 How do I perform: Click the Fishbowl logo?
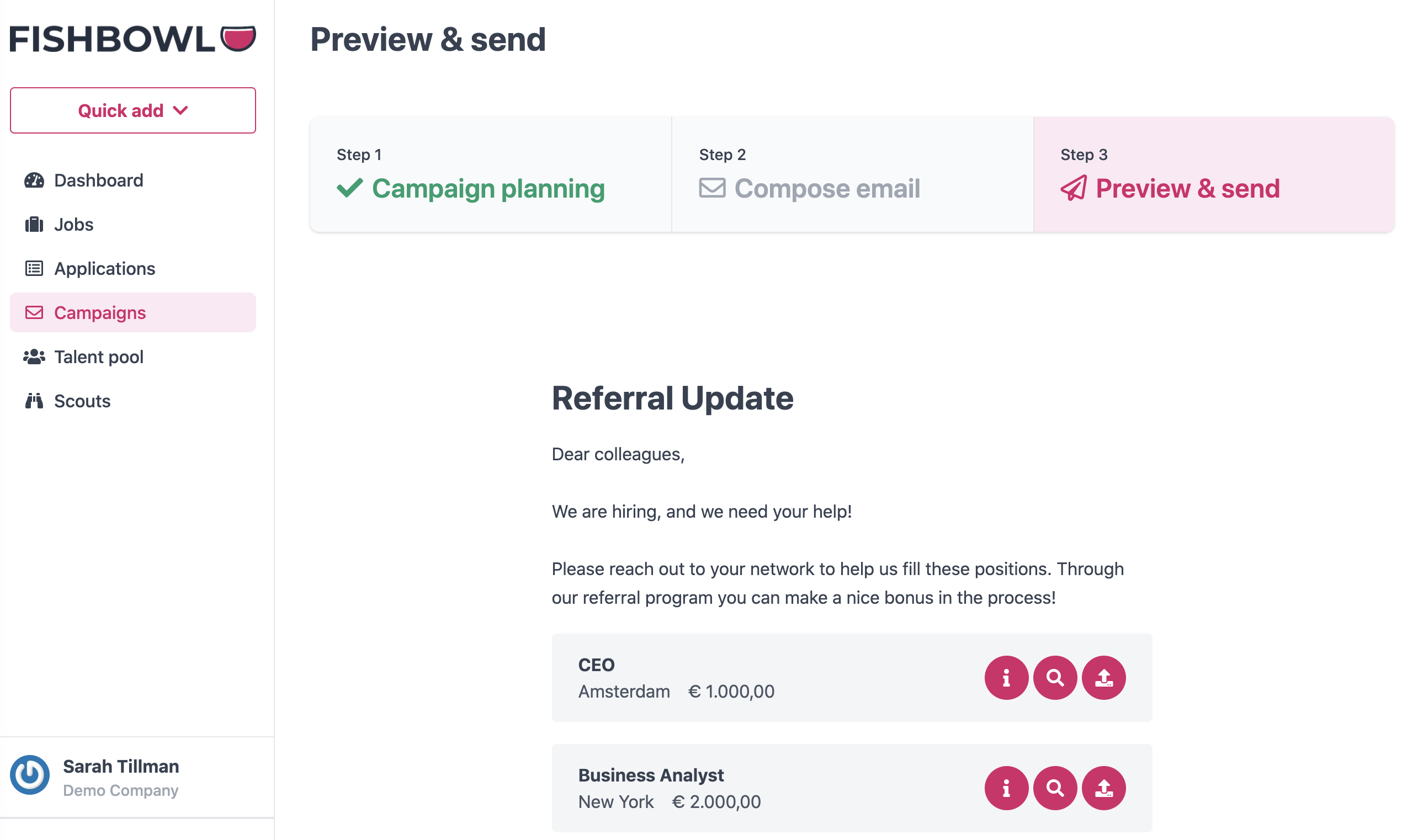(x=132, y=39)
